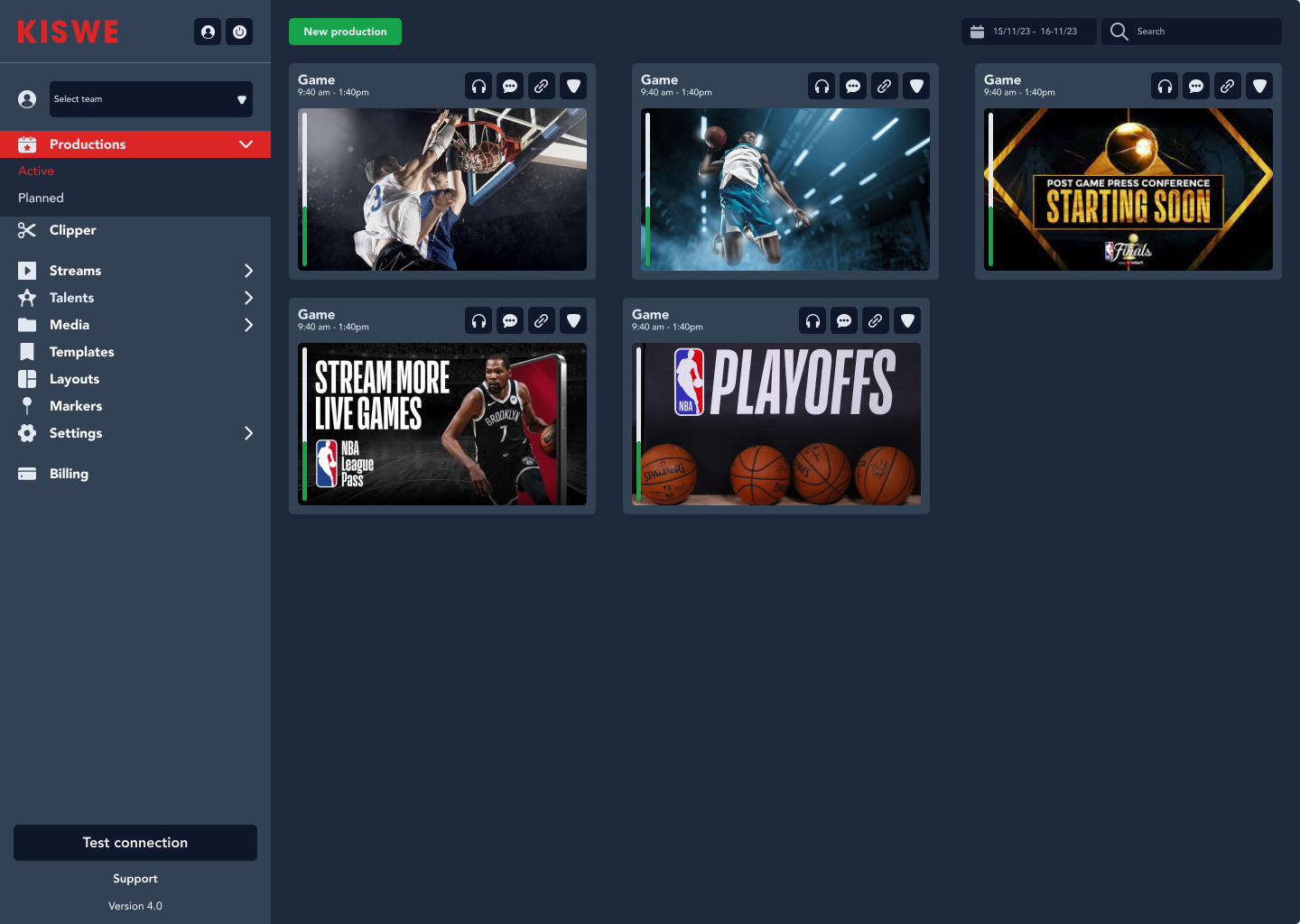The image size is (1300, 924).
Task: Open chat on the Starting Soon card
Action: tap(1196, 86)
